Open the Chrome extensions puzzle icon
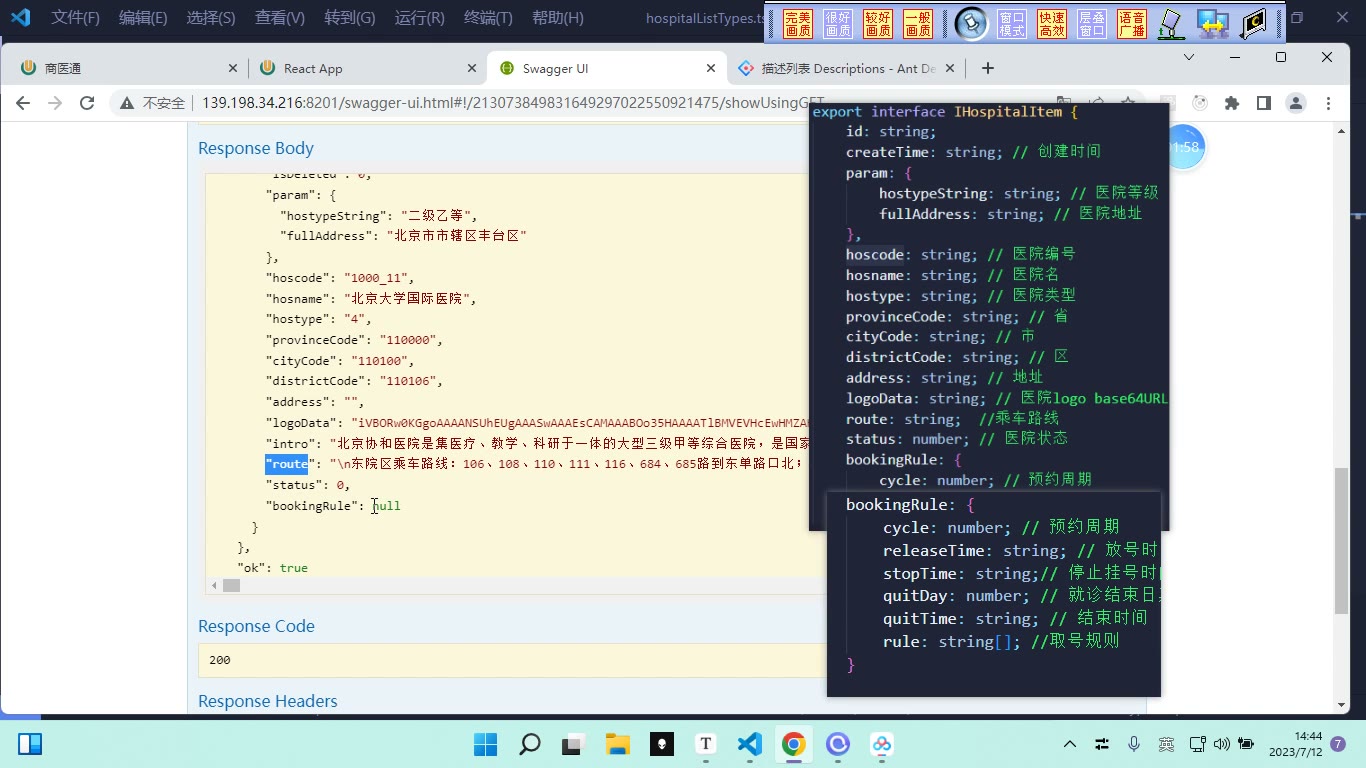The height and width of the screenshot is (768, 1366). click(x=1232, y=103)
